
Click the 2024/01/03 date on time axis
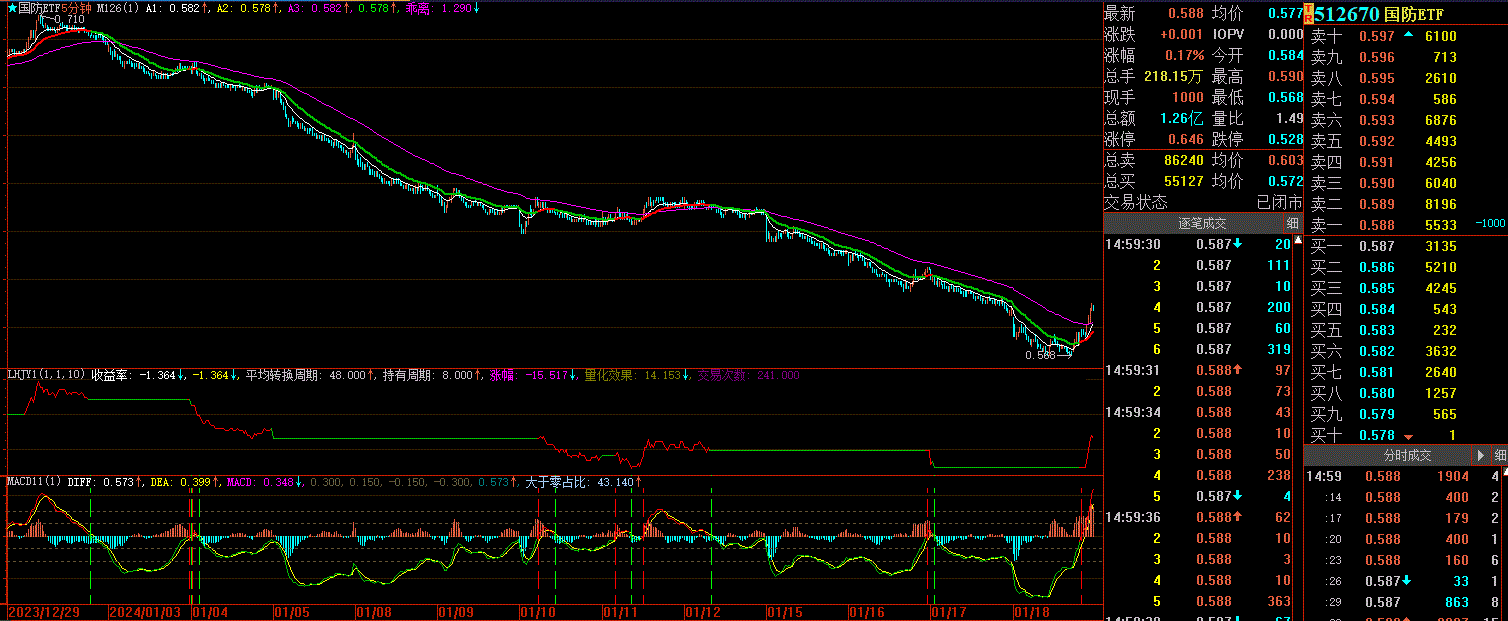[146, 612]
